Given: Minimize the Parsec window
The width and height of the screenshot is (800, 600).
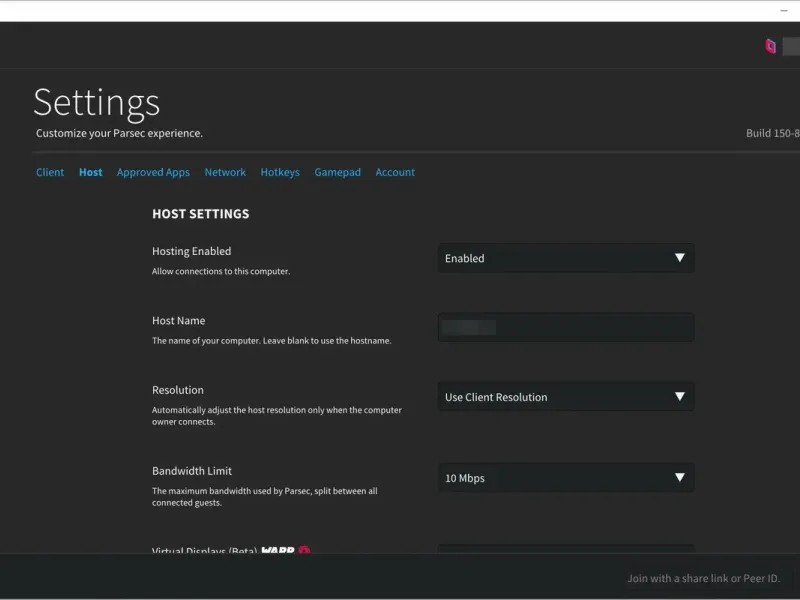Looking at the screenshot, I should (784, 11).
